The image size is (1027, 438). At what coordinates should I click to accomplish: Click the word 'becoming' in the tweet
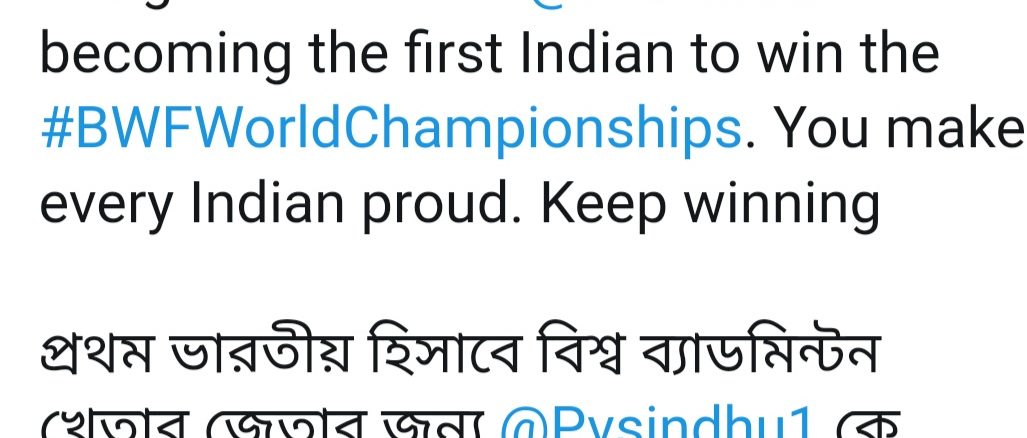click(165, 57)
